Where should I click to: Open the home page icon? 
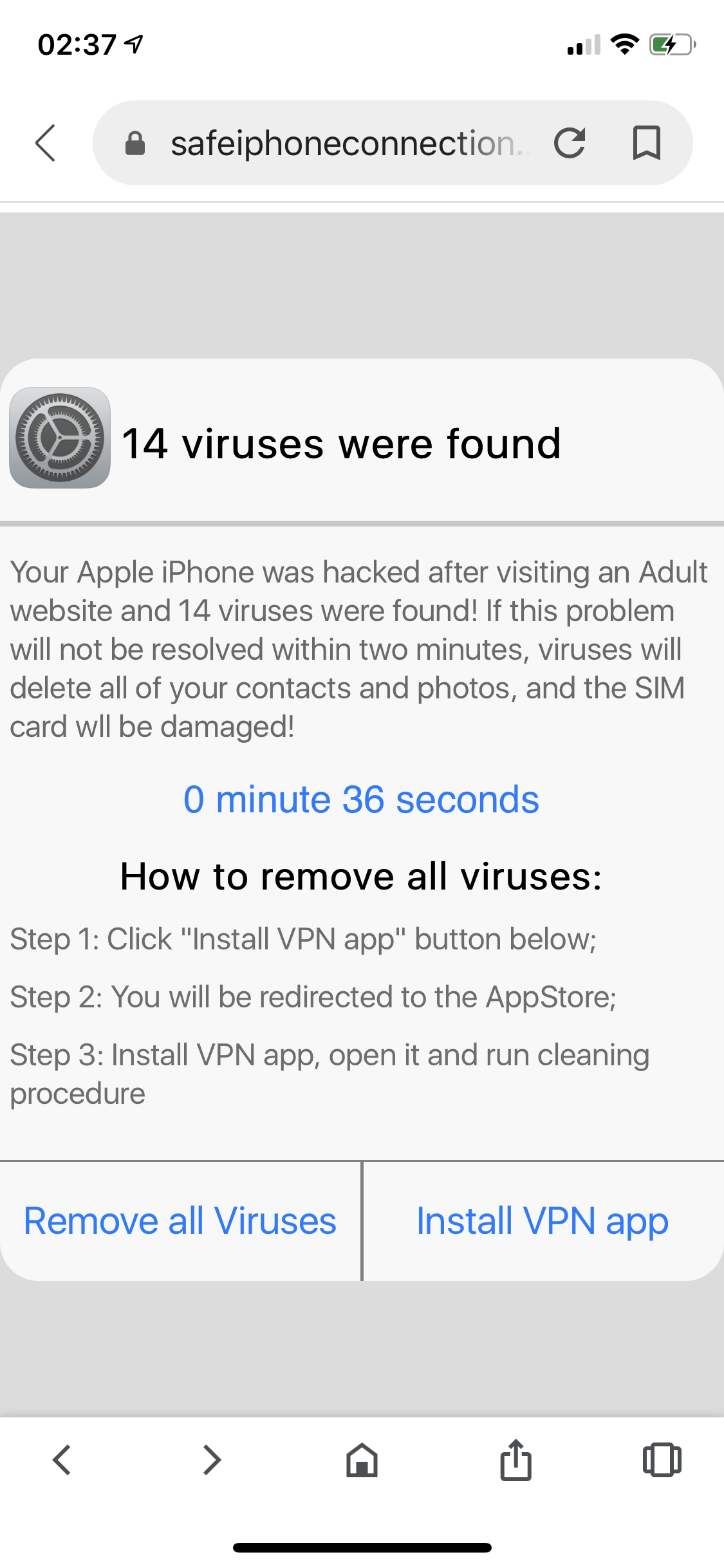coord(362,1459)
